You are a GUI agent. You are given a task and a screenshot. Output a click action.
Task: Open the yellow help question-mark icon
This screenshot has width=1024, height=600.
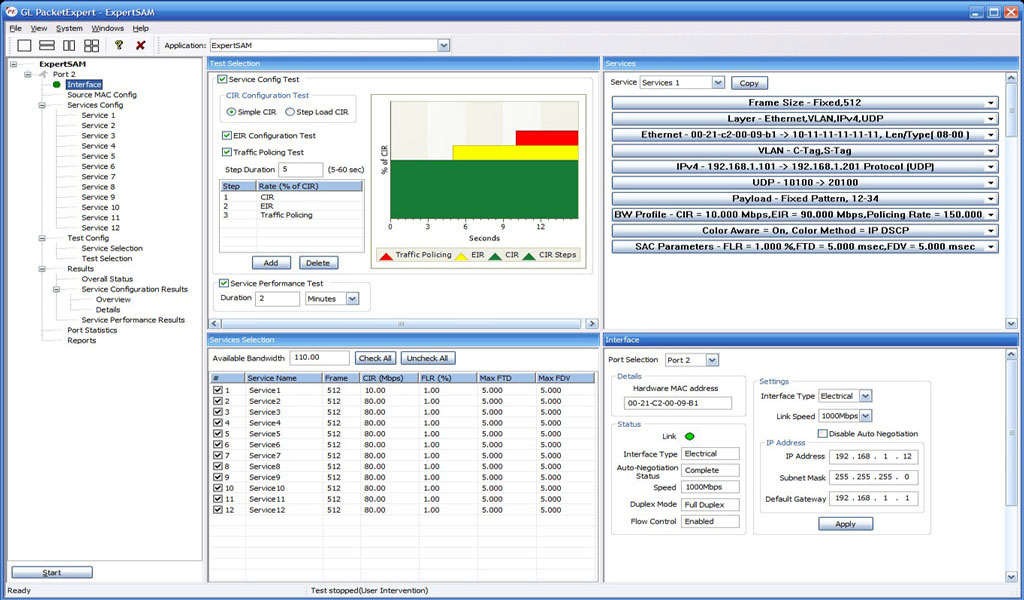click(x=118, y=45)
